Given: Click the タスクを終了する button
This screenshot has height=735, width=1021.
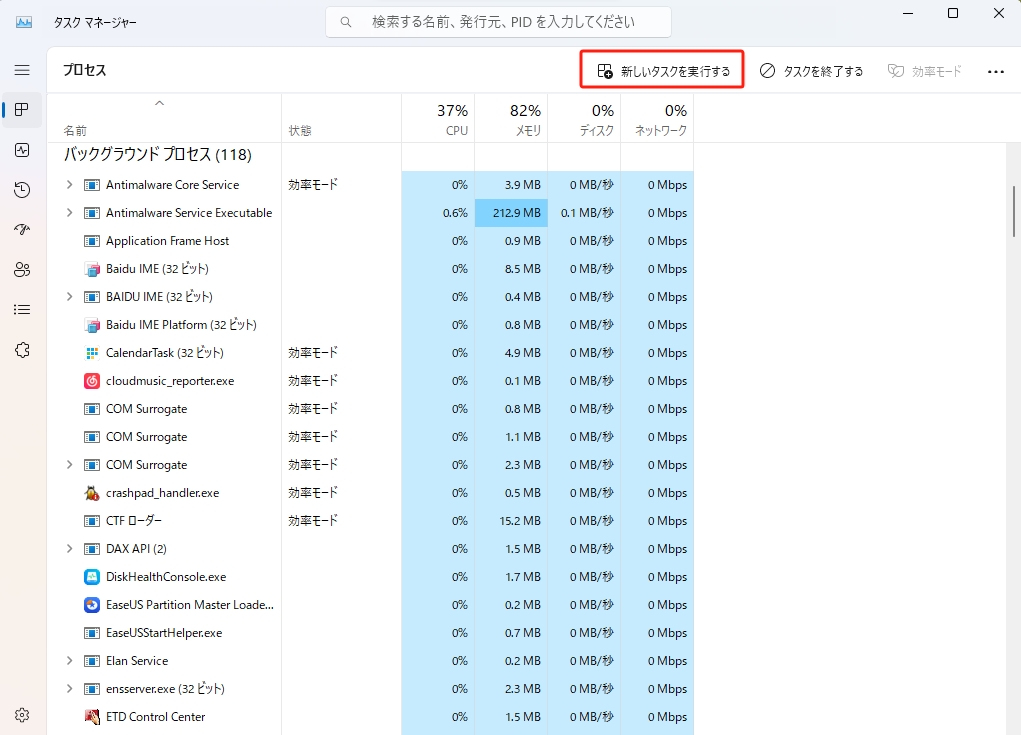Looking at the screenshot, I should tap(811, 71).
